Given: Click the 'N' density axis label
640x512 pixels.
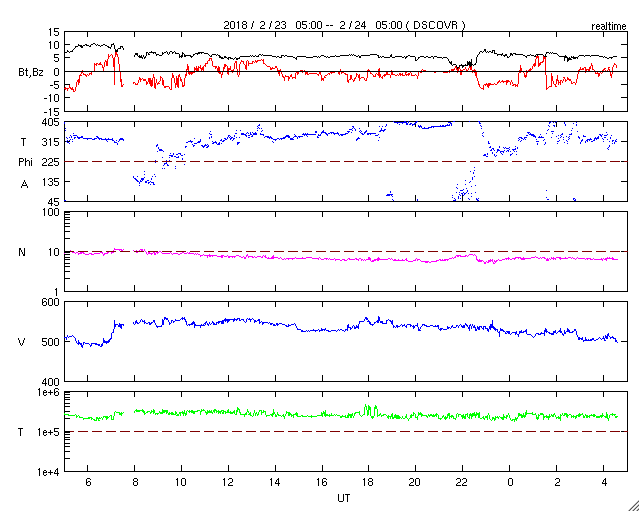Looking at the screenshot, I should 22,252.
